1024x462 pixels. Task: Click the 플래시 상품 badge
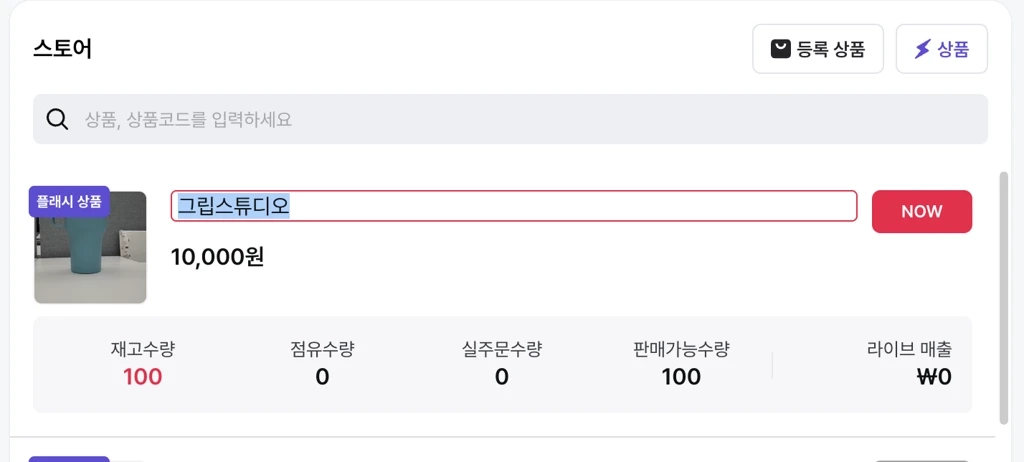tap(69, 201)
